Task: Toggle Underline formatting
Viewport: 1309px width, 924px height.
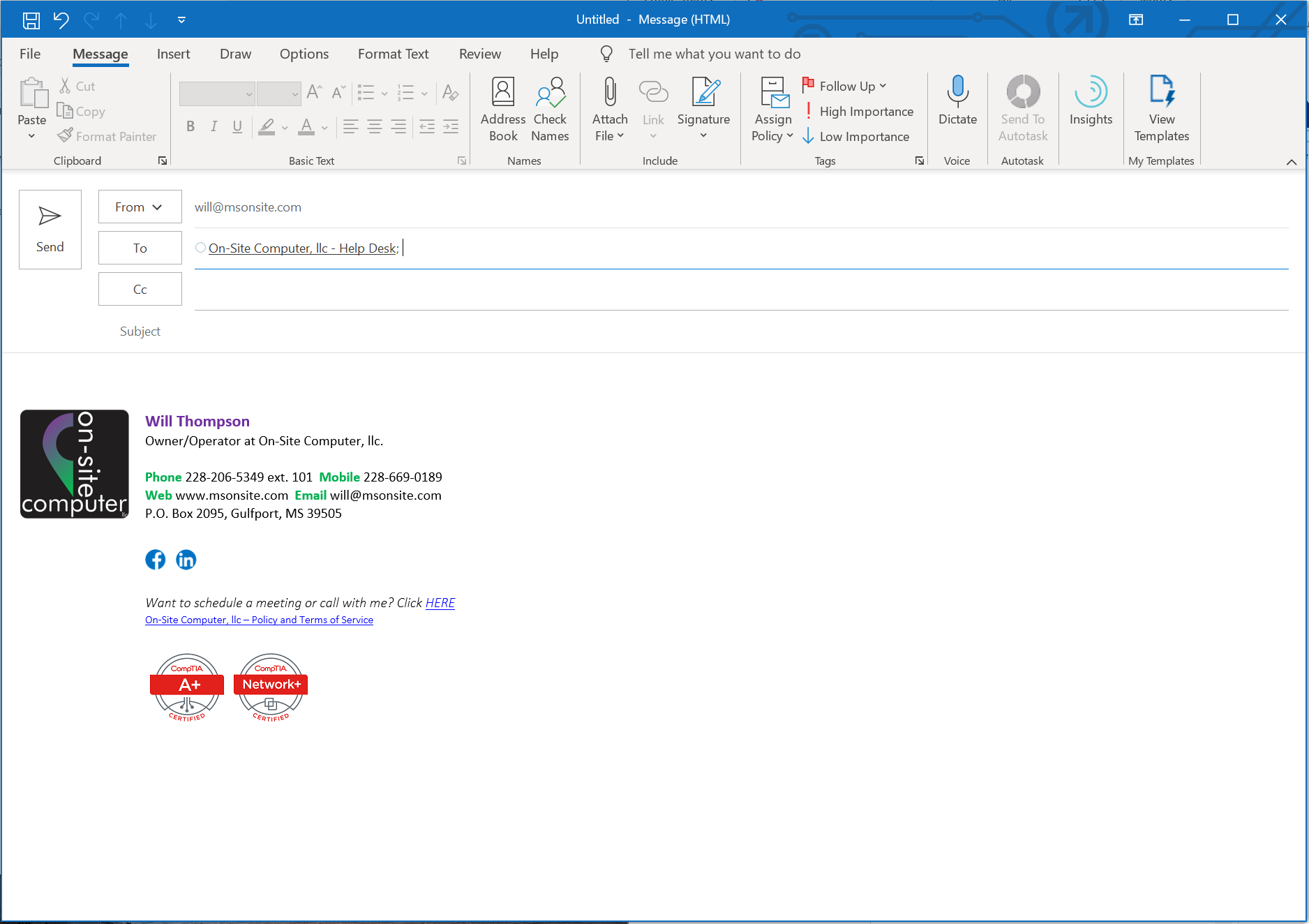Action: tap(237, 126)
